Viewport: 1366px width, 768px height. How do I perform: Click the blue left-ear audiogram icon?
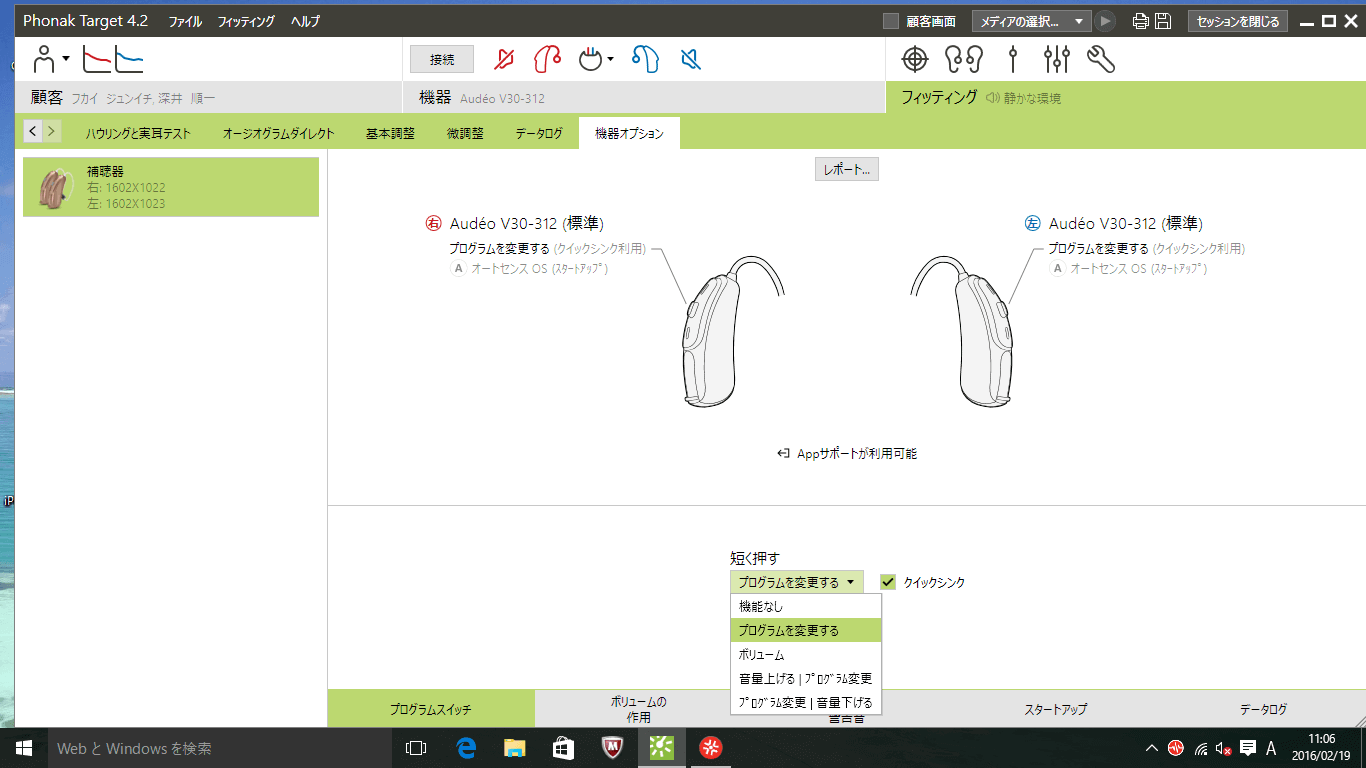coord(129,60)
